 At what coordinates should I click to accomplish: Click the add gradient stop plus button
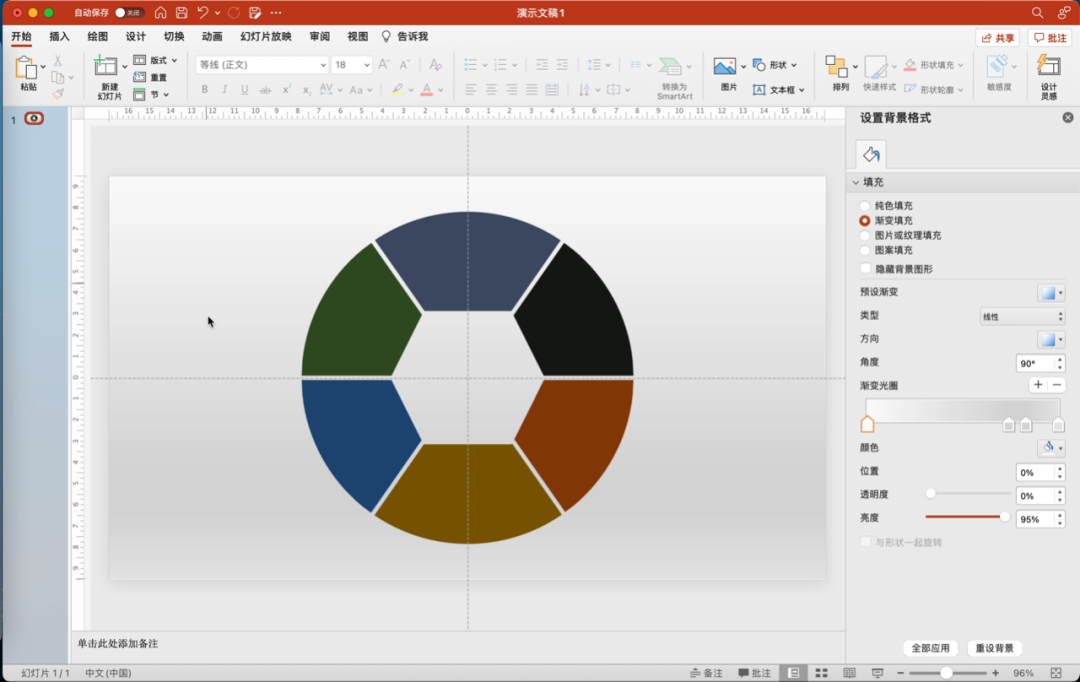[x=1038, y=385]
